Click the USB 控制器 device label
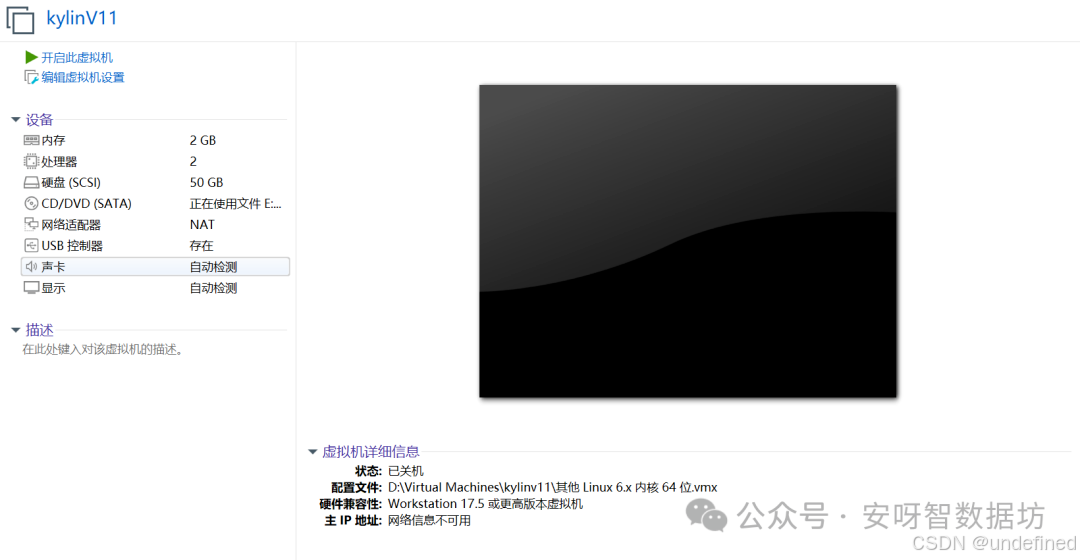Viewport: 1080px width, 560px height. click(x=72, y=246)
